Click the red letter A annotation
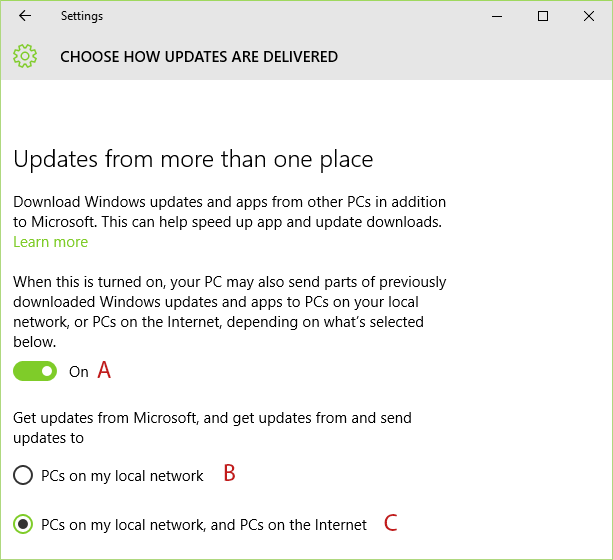This screenshot has height=560, width=613. click(x=104, y=370)
